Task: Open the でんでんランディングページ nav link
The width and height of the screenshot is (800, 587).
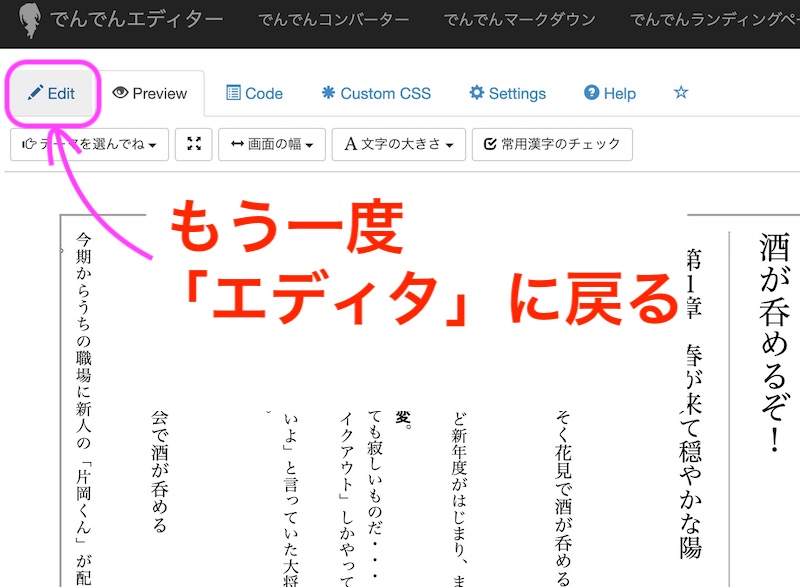Action: coord(714,20)
